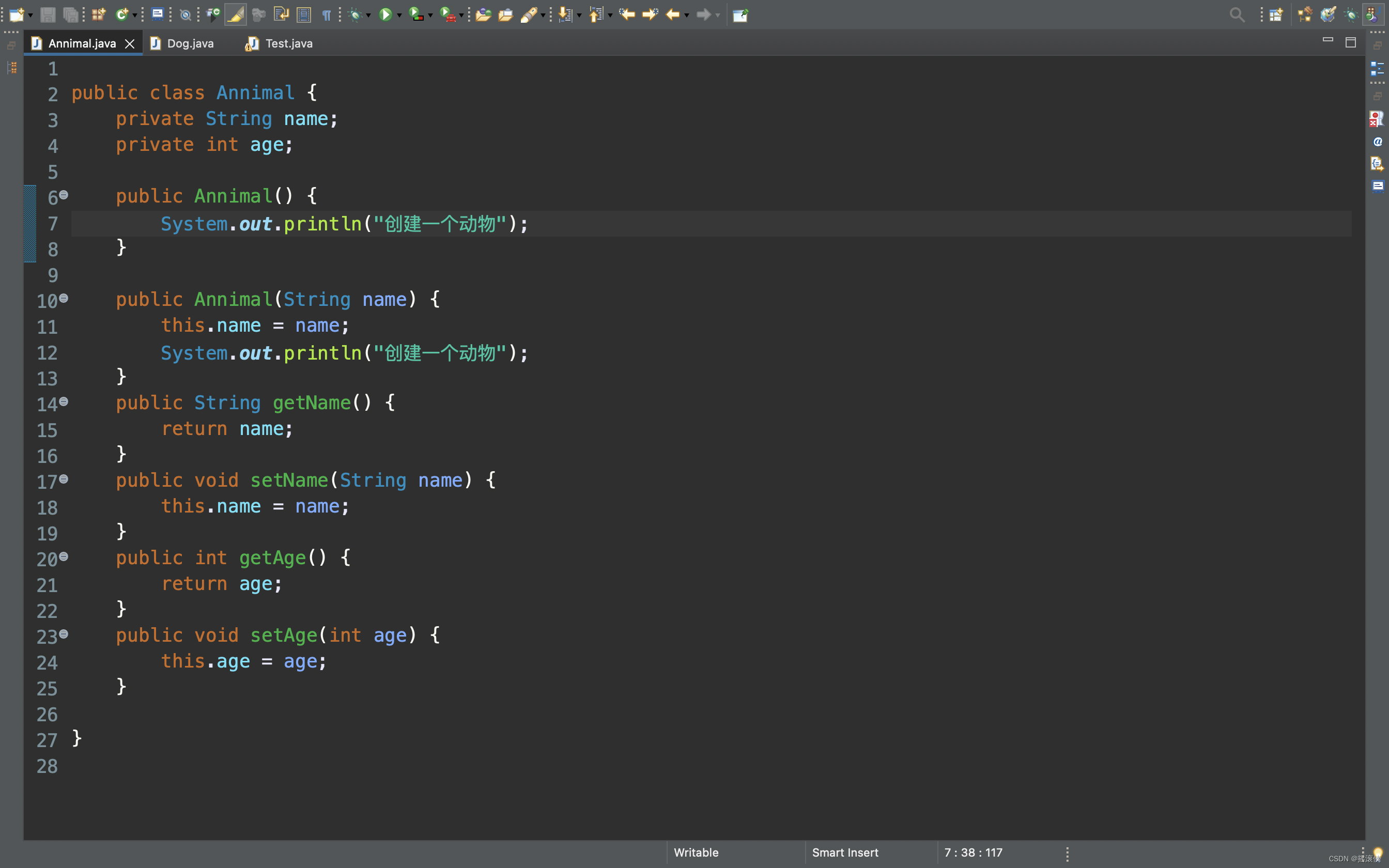Click the Open Console toolbar icon
1389x868 pixels.
click(157, 14)
